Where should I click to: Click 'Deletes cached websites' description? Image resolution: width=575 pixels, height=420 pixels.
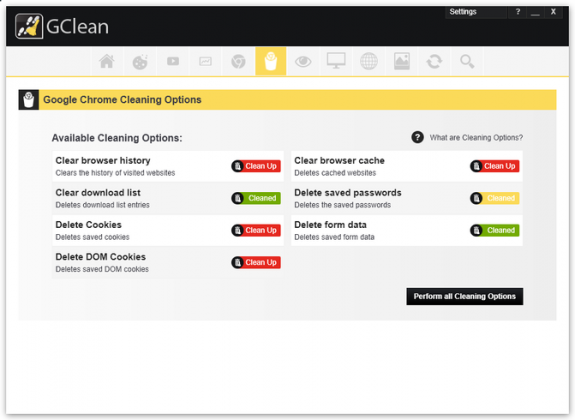click(335, 173)
